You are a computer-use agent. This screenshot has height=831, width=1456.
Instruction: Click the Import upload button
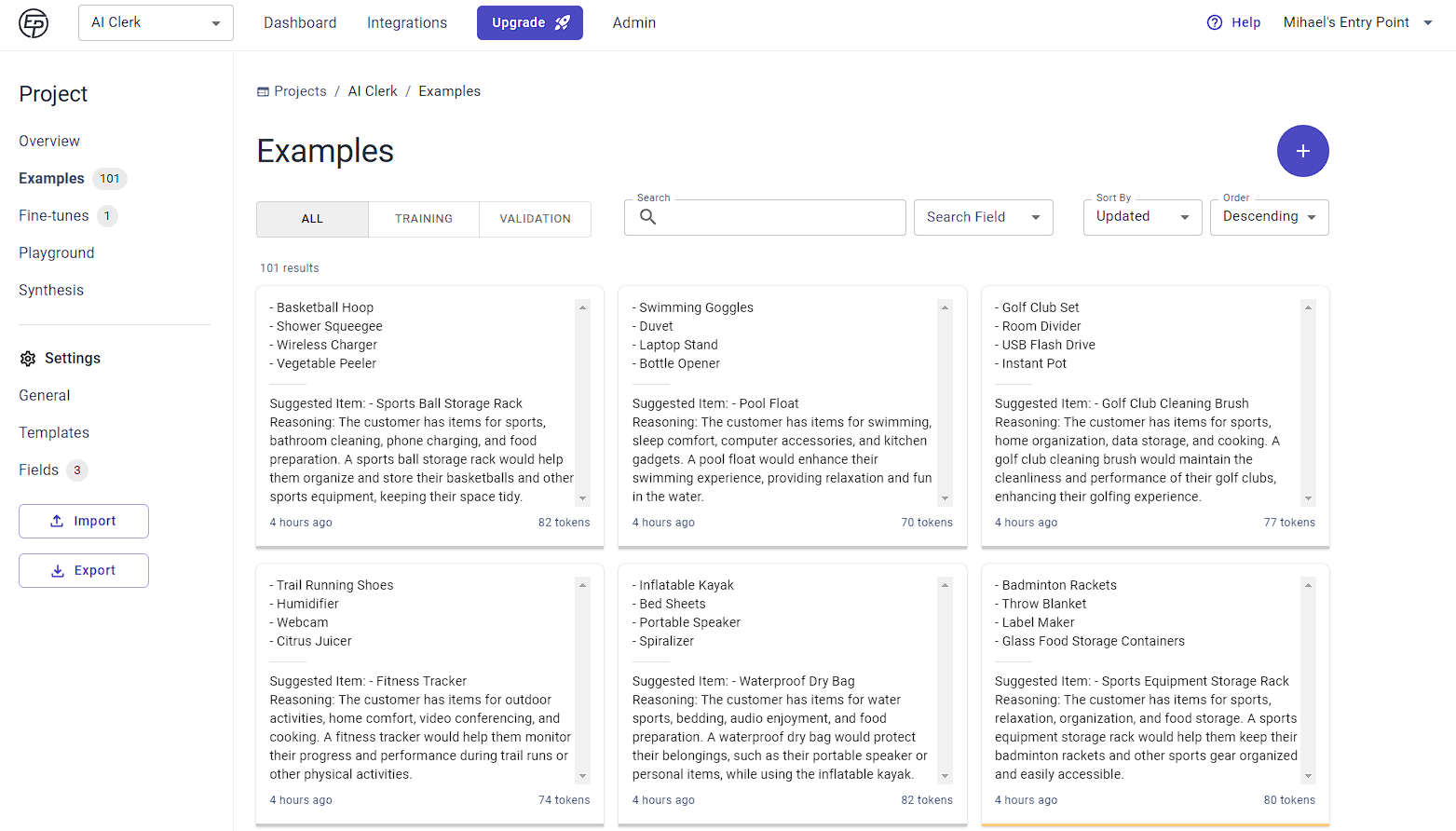84,521
